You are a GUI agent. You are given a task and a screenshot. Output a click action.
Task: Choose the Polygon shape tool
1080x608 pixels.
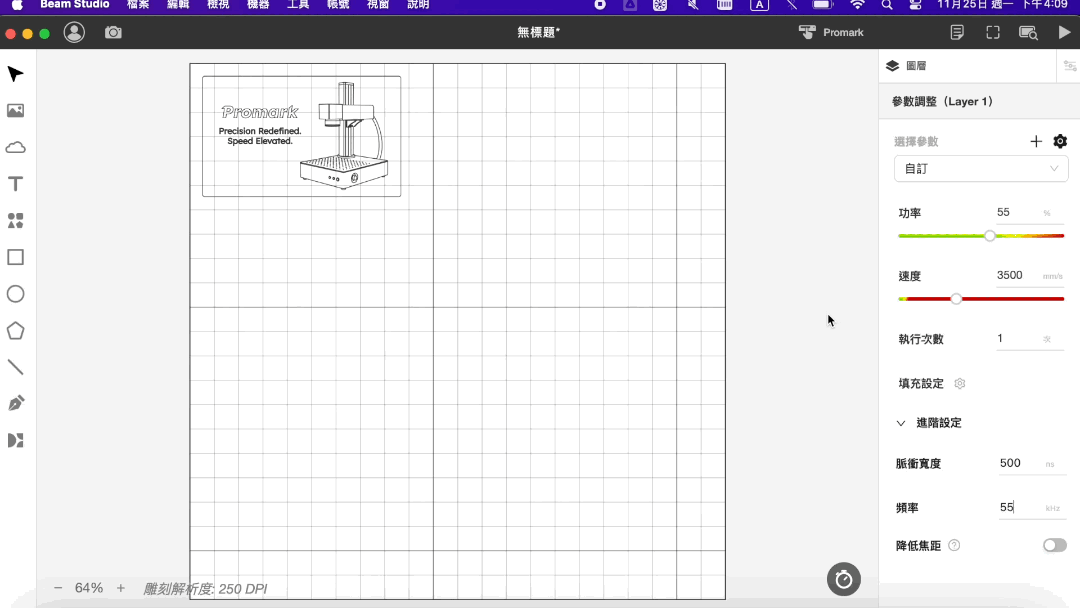(15, 331)
